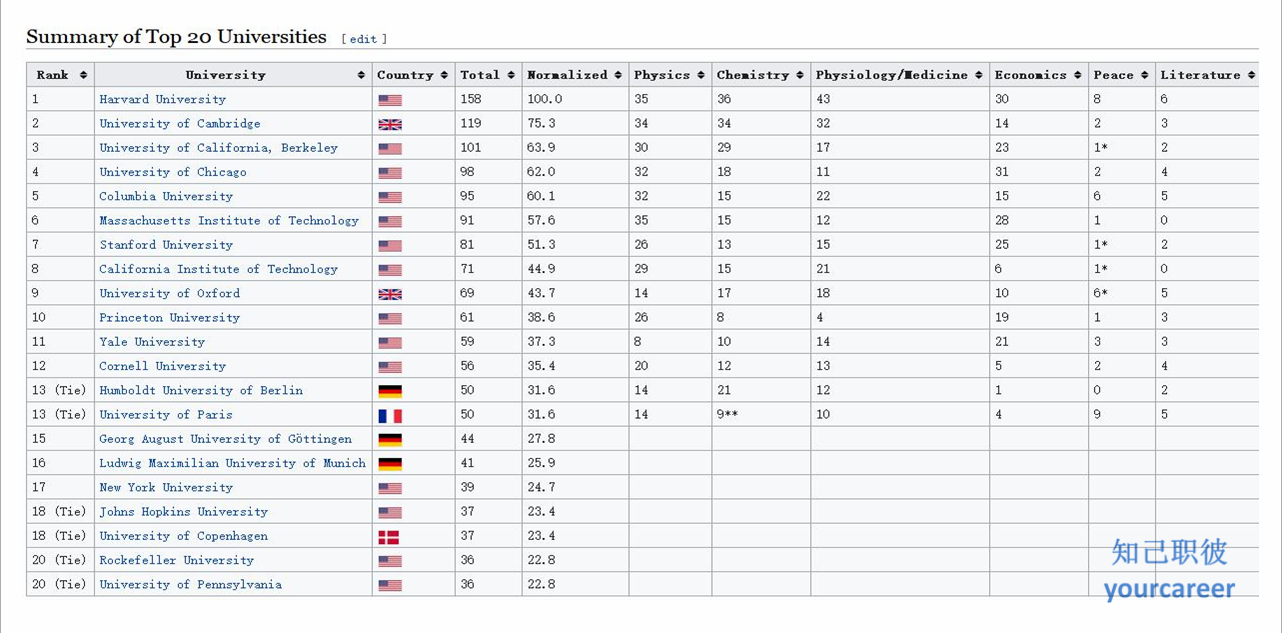Open Ludwig Maximilian University of Munich link

[x=232, y=463]
